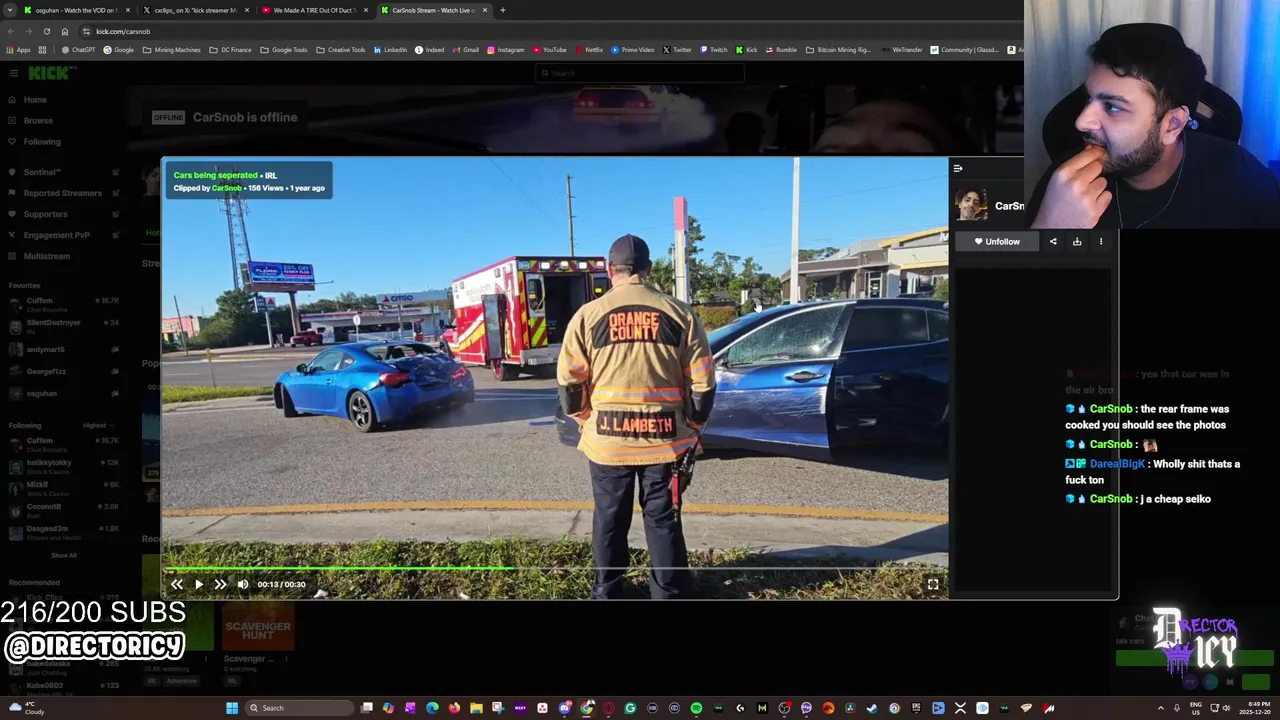
Task: Open Twitch bookmark
Action: (714, 50)
